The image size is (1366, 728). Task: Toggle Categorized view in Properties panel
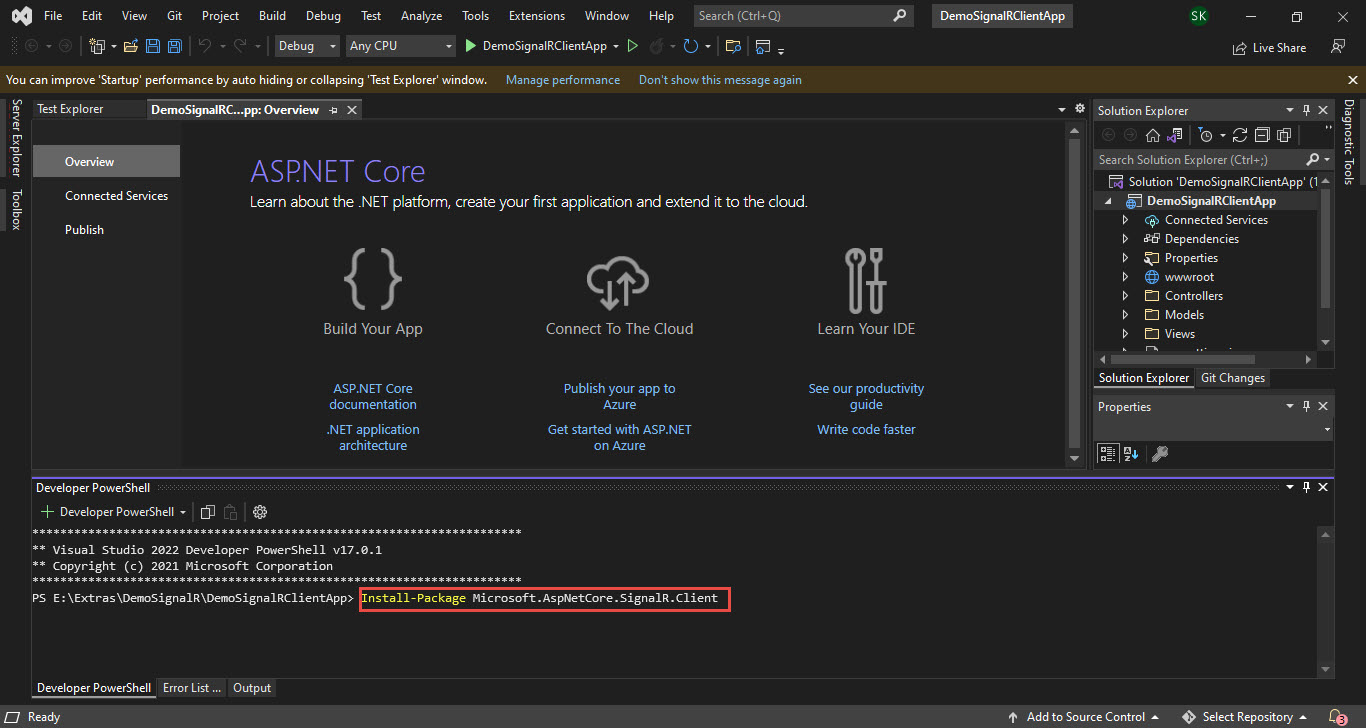pos(1108,454)
